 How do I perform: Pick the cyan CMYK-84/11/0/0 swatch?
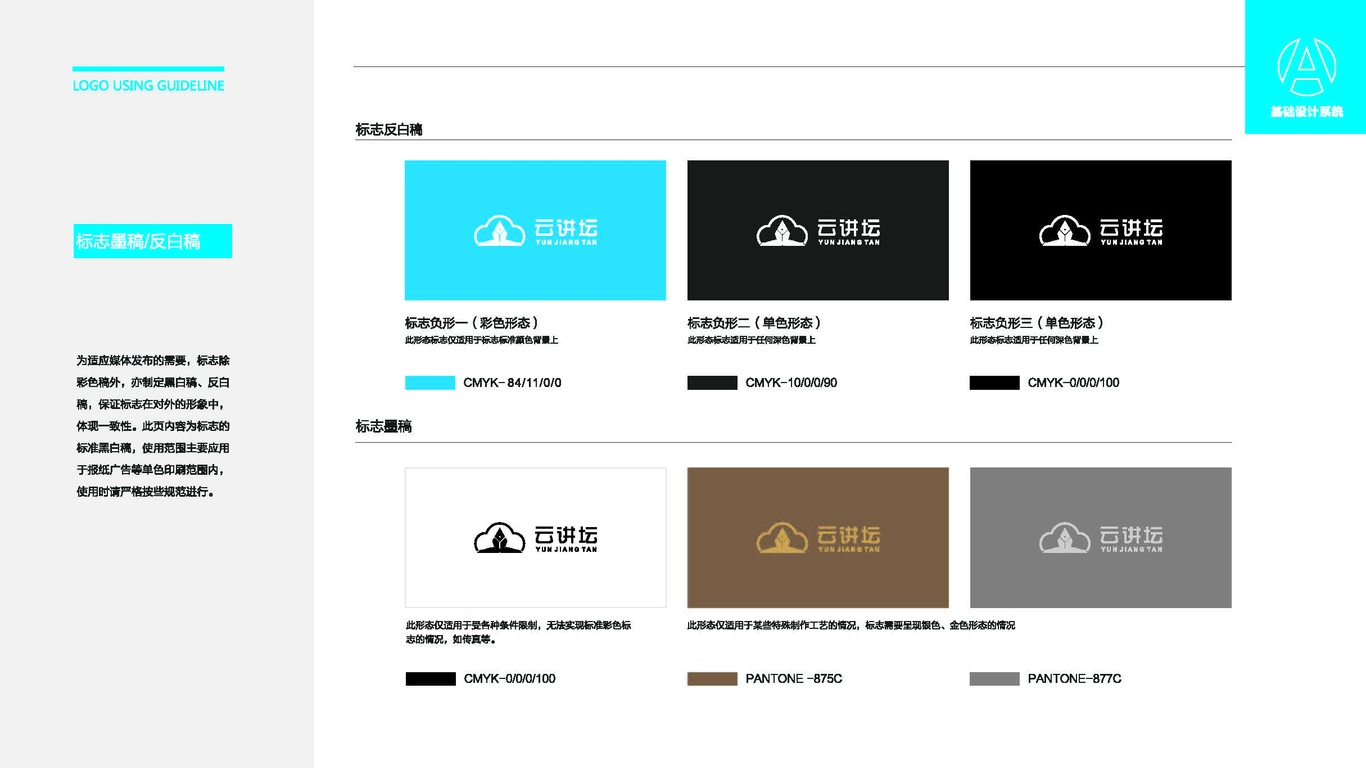430,383
